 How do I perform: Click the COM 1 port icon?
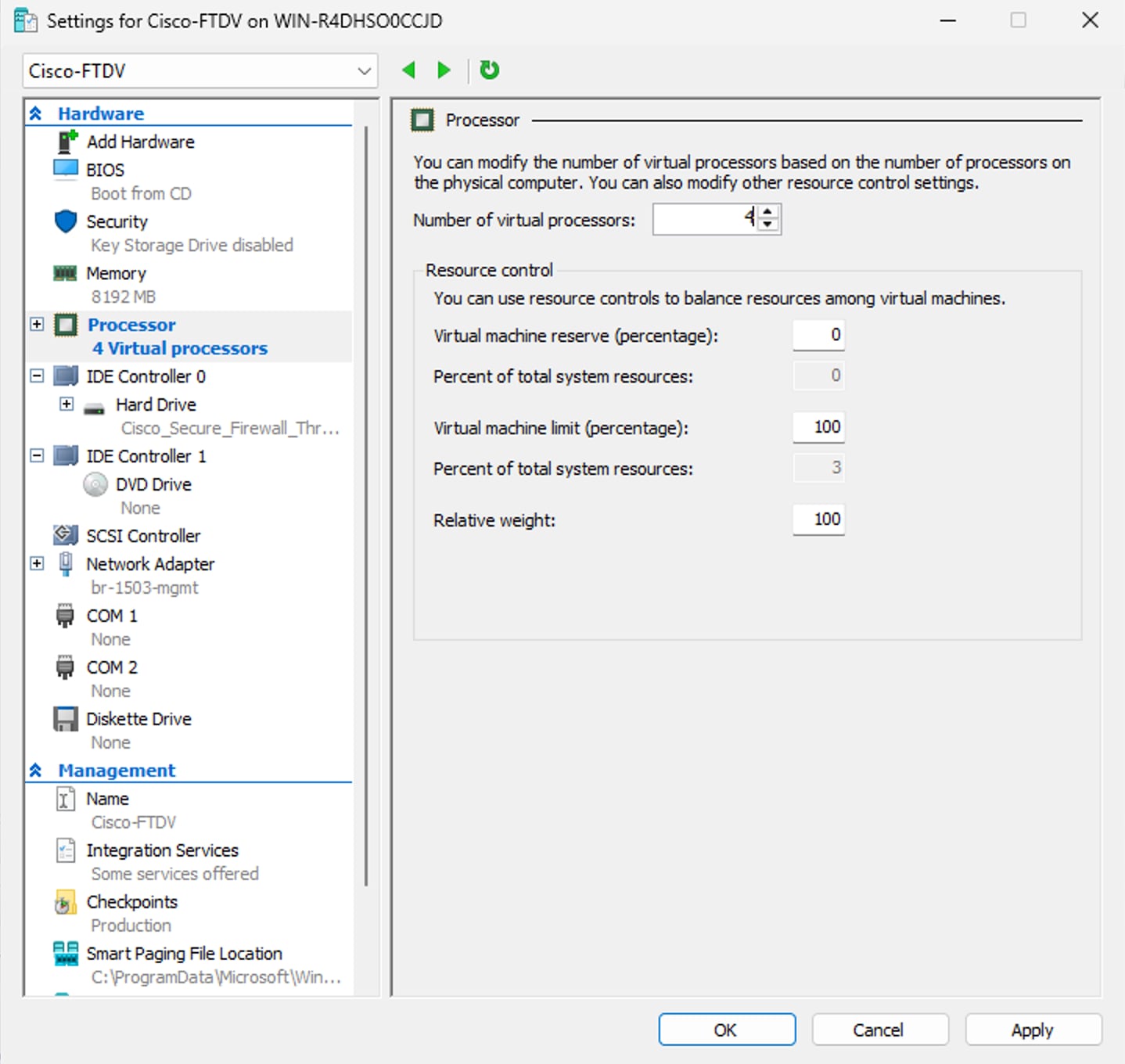coord(66,616)
